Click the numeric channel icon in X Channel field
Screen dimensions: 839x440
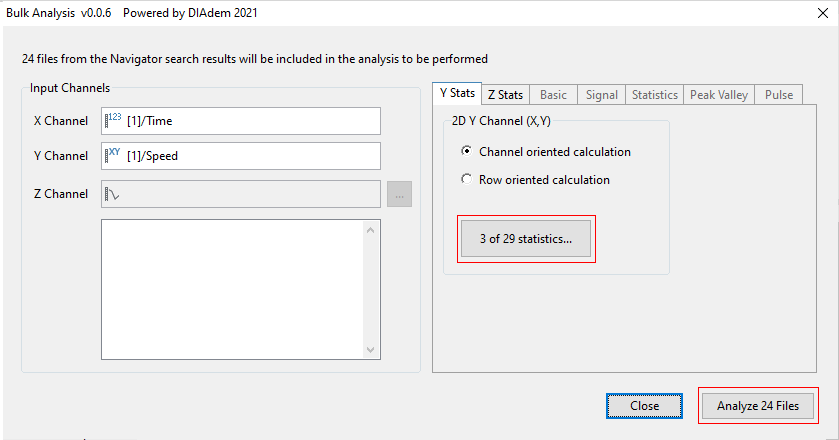click(112, 120)
